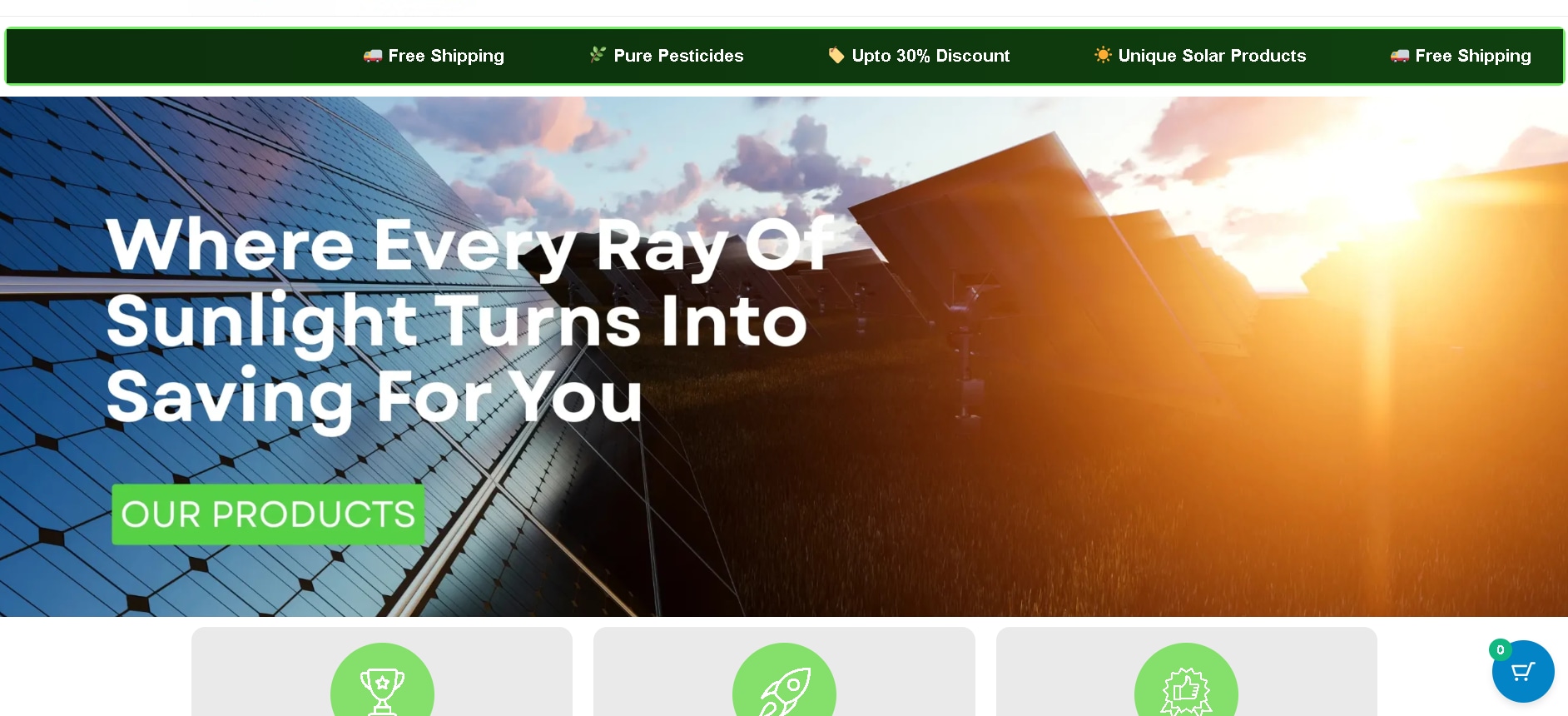The image size is (1568, 716).
Task: Select the first Free Shipping banner text
Action: (x=446, y=56)
